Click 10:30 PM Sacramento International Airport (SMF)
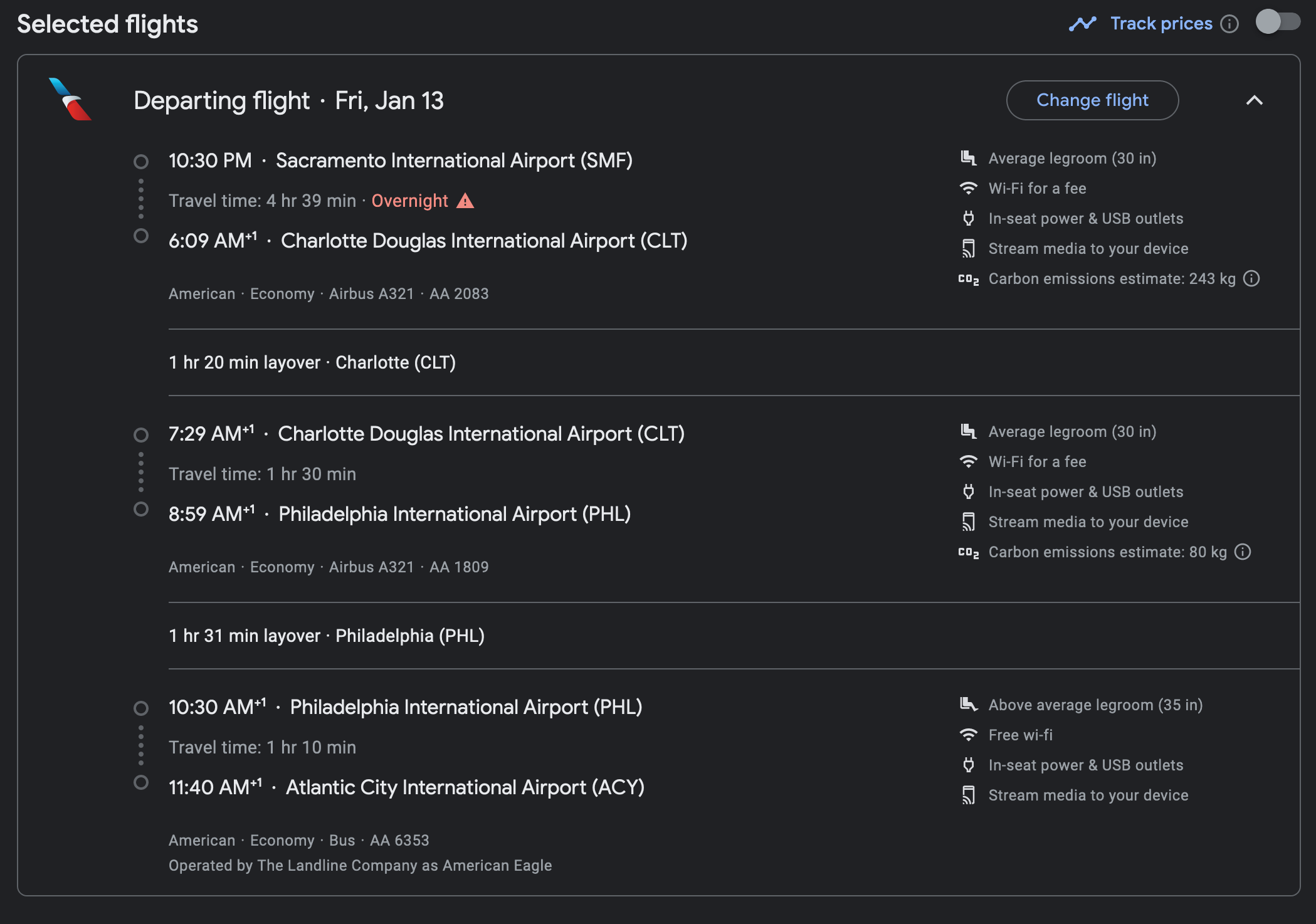 400,160
